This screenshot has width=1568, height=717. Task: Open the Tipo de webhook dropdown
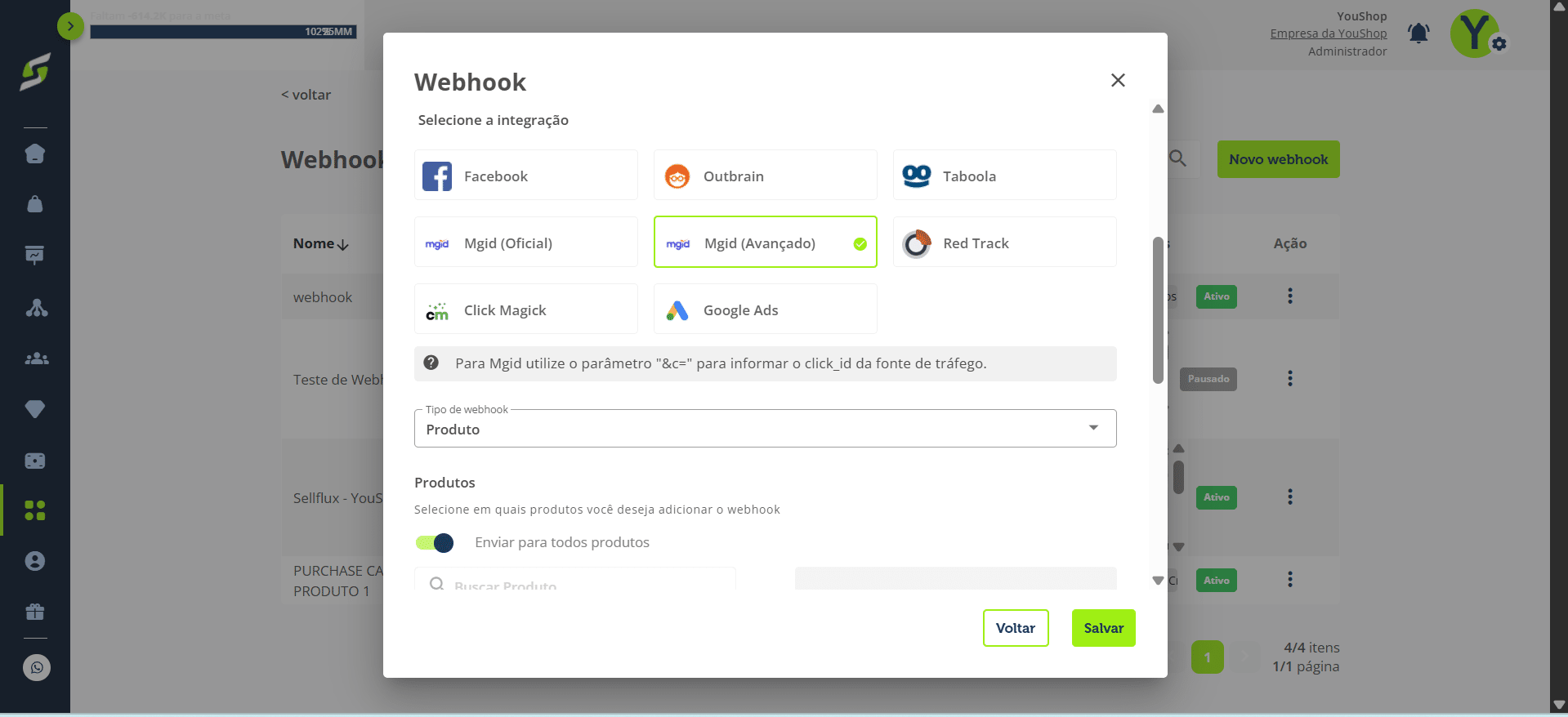765,429
